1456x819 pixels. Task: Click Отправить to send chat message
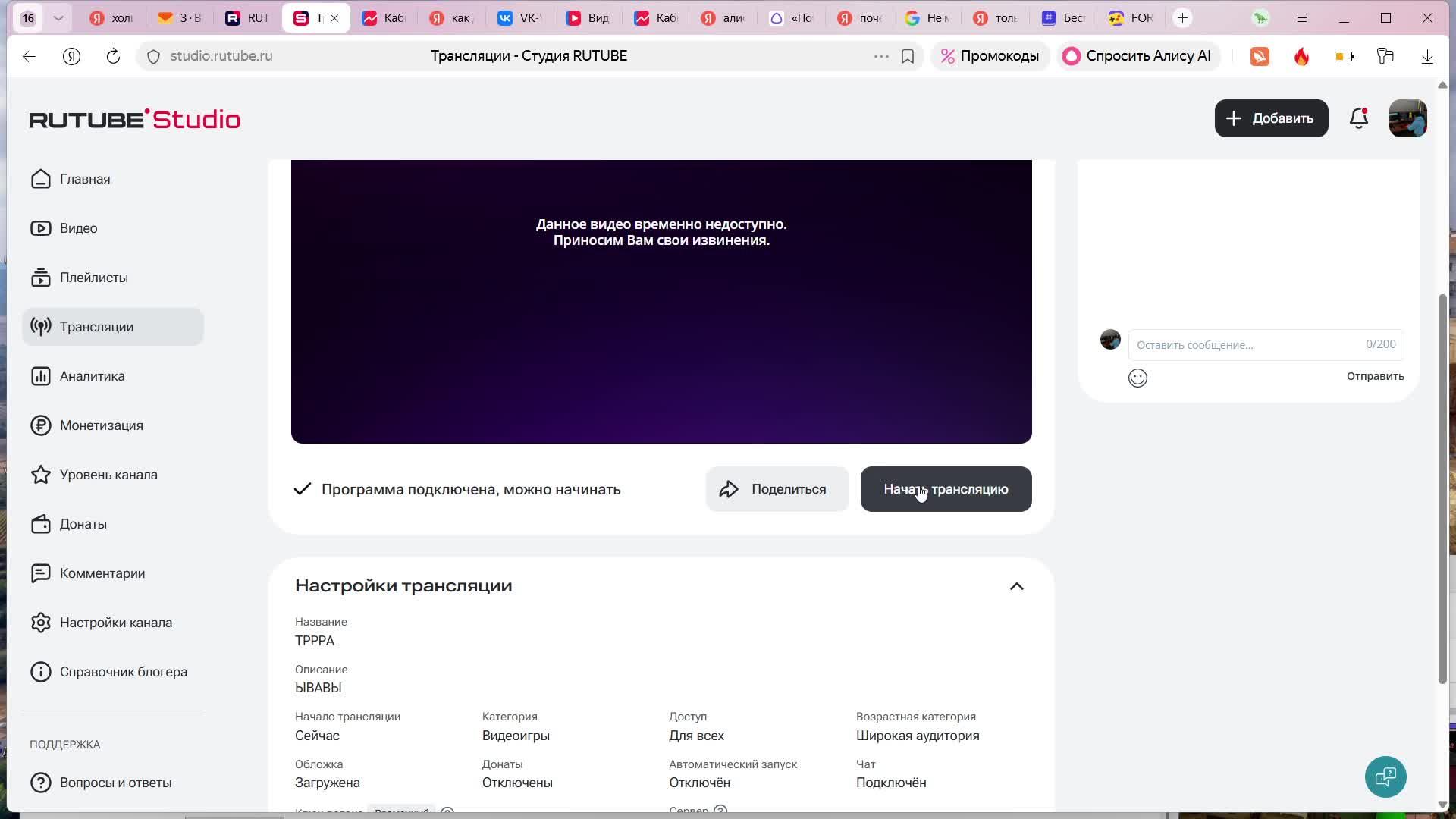pyautogui.click(x=1375, y=376)
